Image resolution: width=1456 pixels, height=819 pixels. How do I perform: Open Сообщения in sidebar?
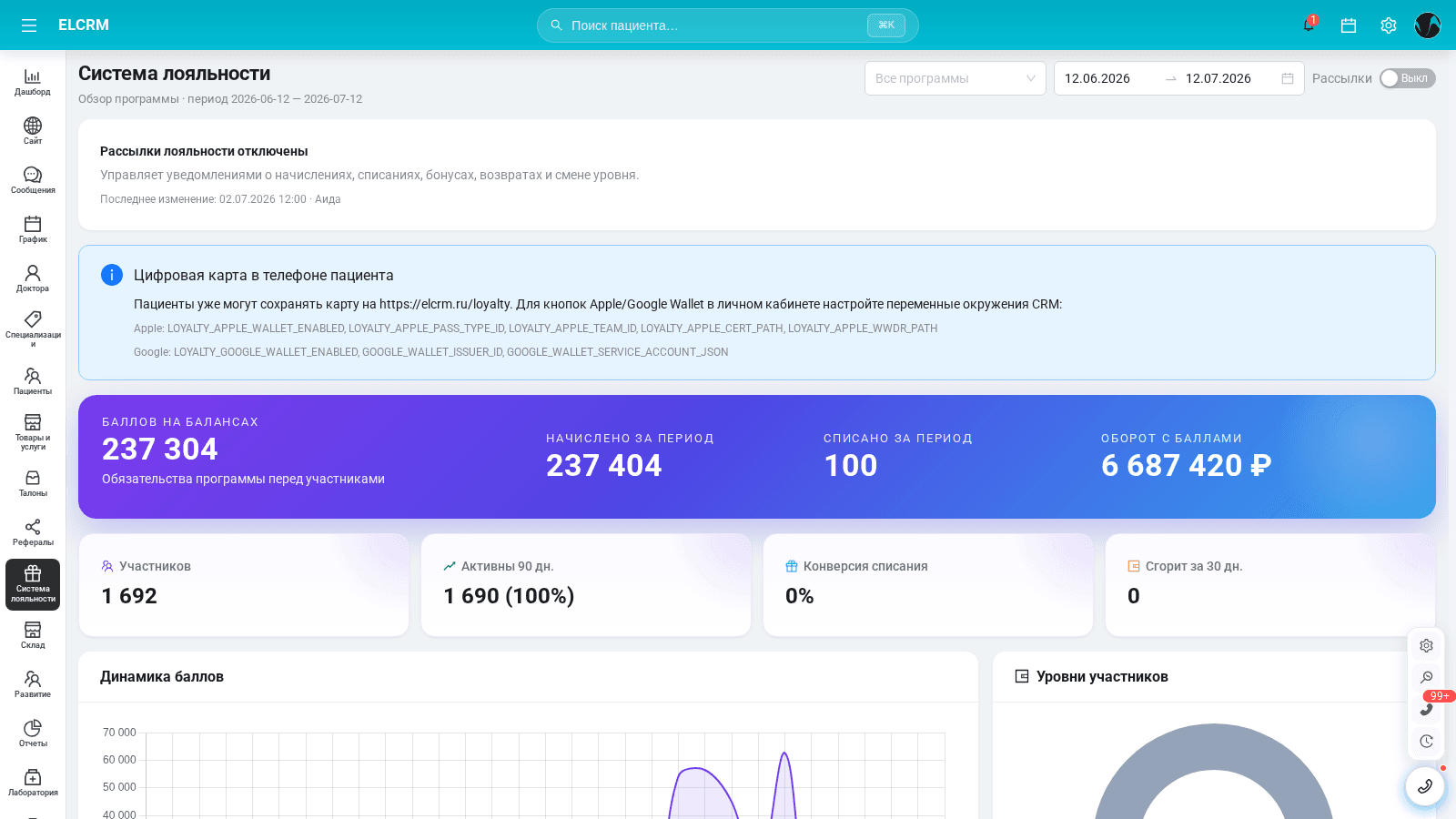click(33, 180)
